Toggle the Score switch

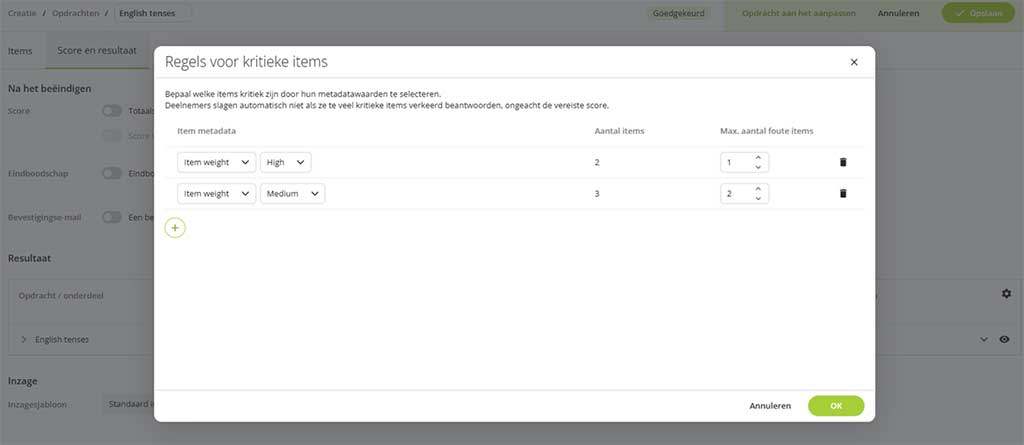point(112,111)
